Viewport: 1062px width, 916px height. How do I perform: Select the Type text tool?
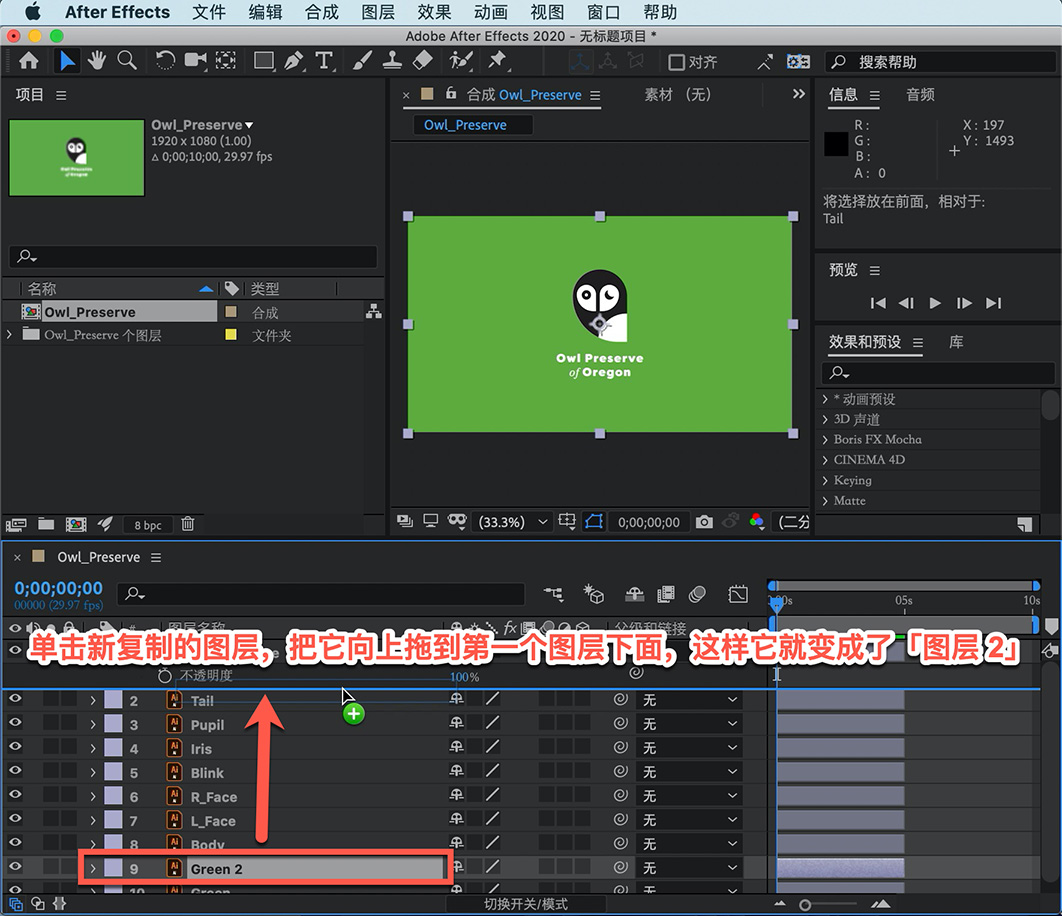(x=324, y=61)
